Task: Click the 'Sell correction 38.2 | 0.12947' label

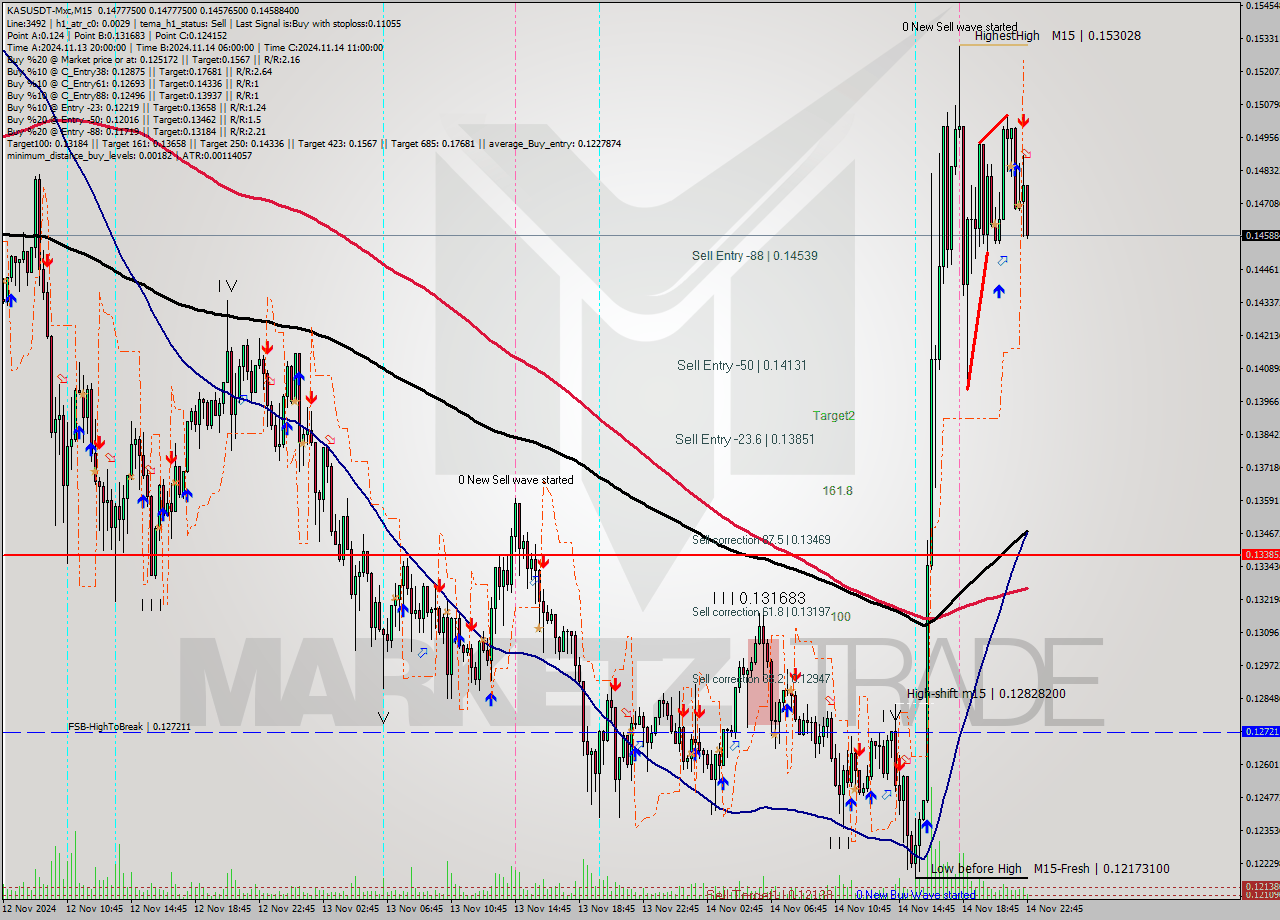Action: 761,679
